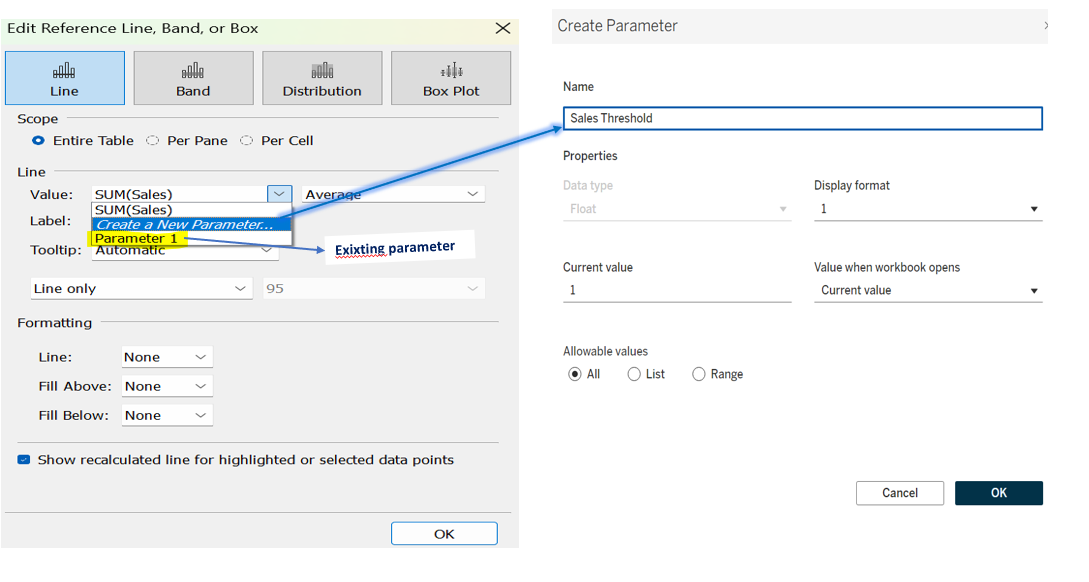
Task: Click inside the Sales Threshold name field
Action: point(800,118)
